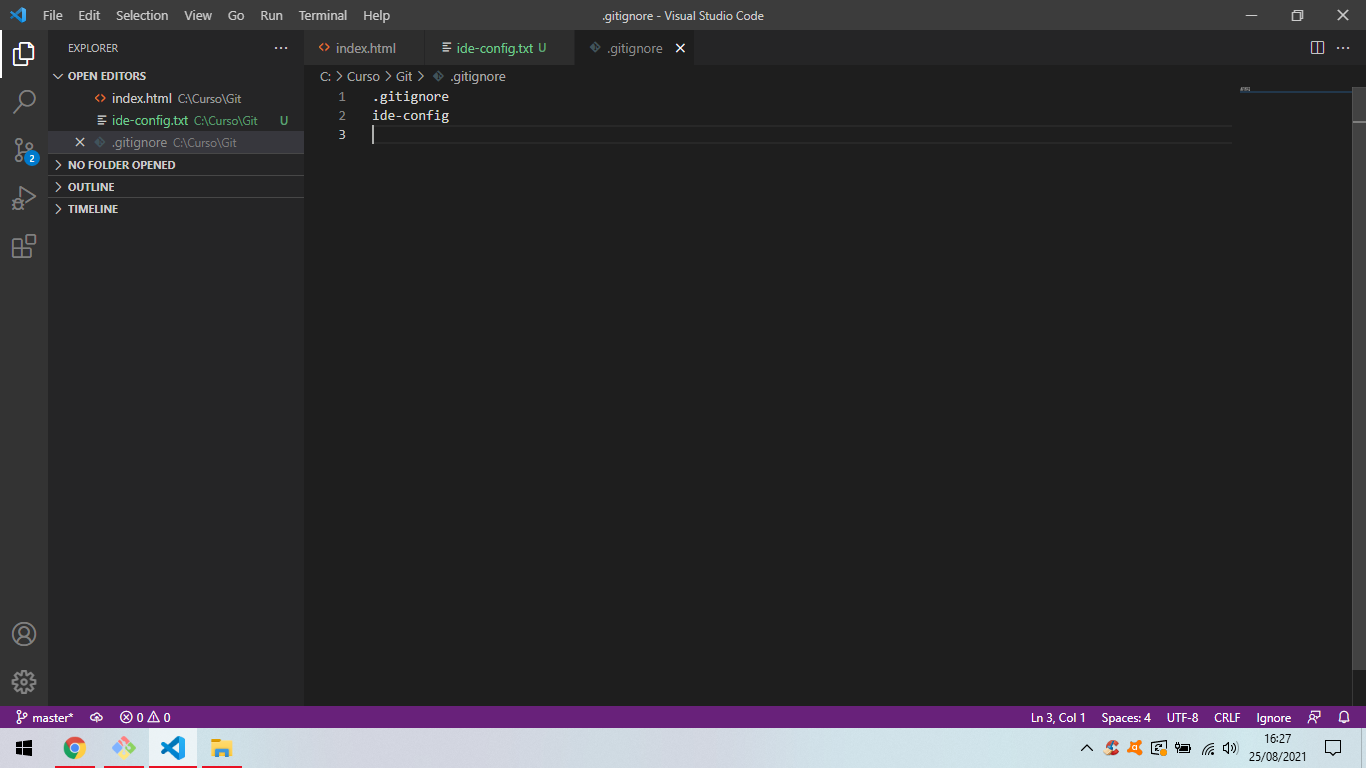Click the feedback icon in status bar
The height and width of the screenshot is (768, 1366).
click(1314, 717)
